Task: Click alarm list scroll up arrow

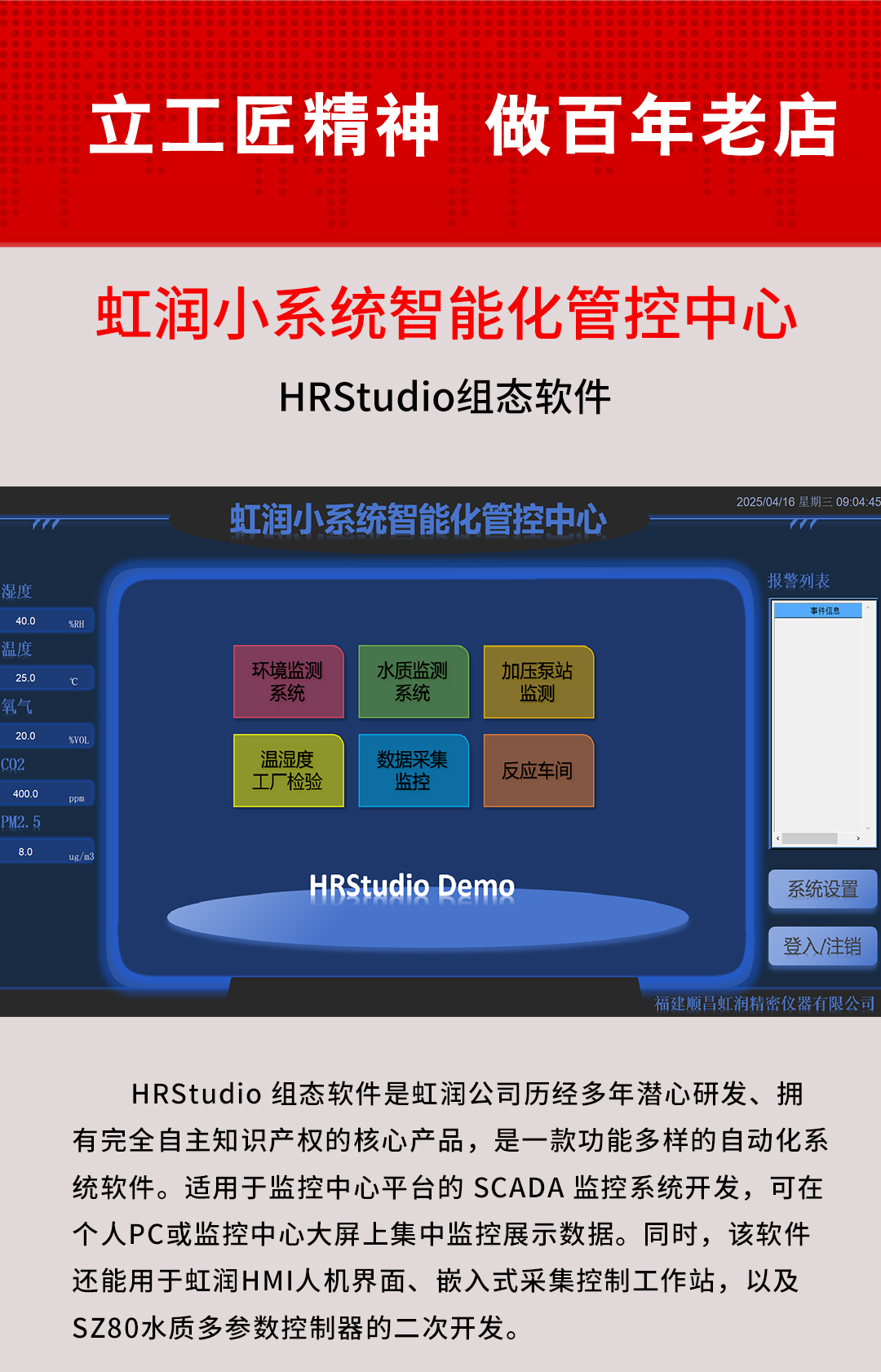Action: tap(869, 608)
